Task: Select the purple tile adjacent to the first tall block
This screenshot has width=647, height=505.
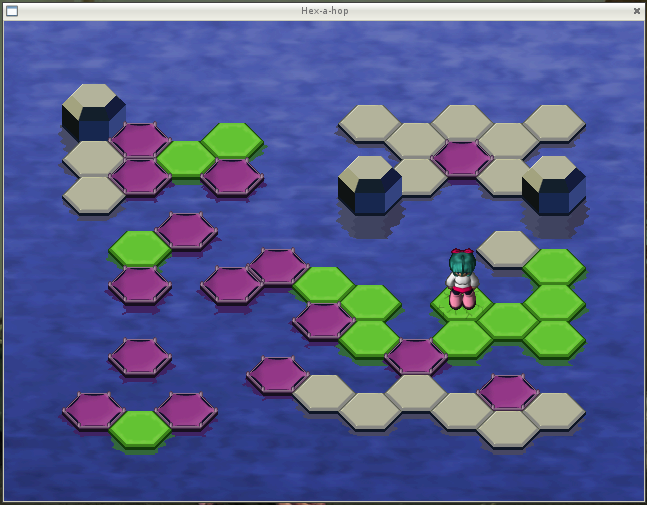Action: point(140,140)
